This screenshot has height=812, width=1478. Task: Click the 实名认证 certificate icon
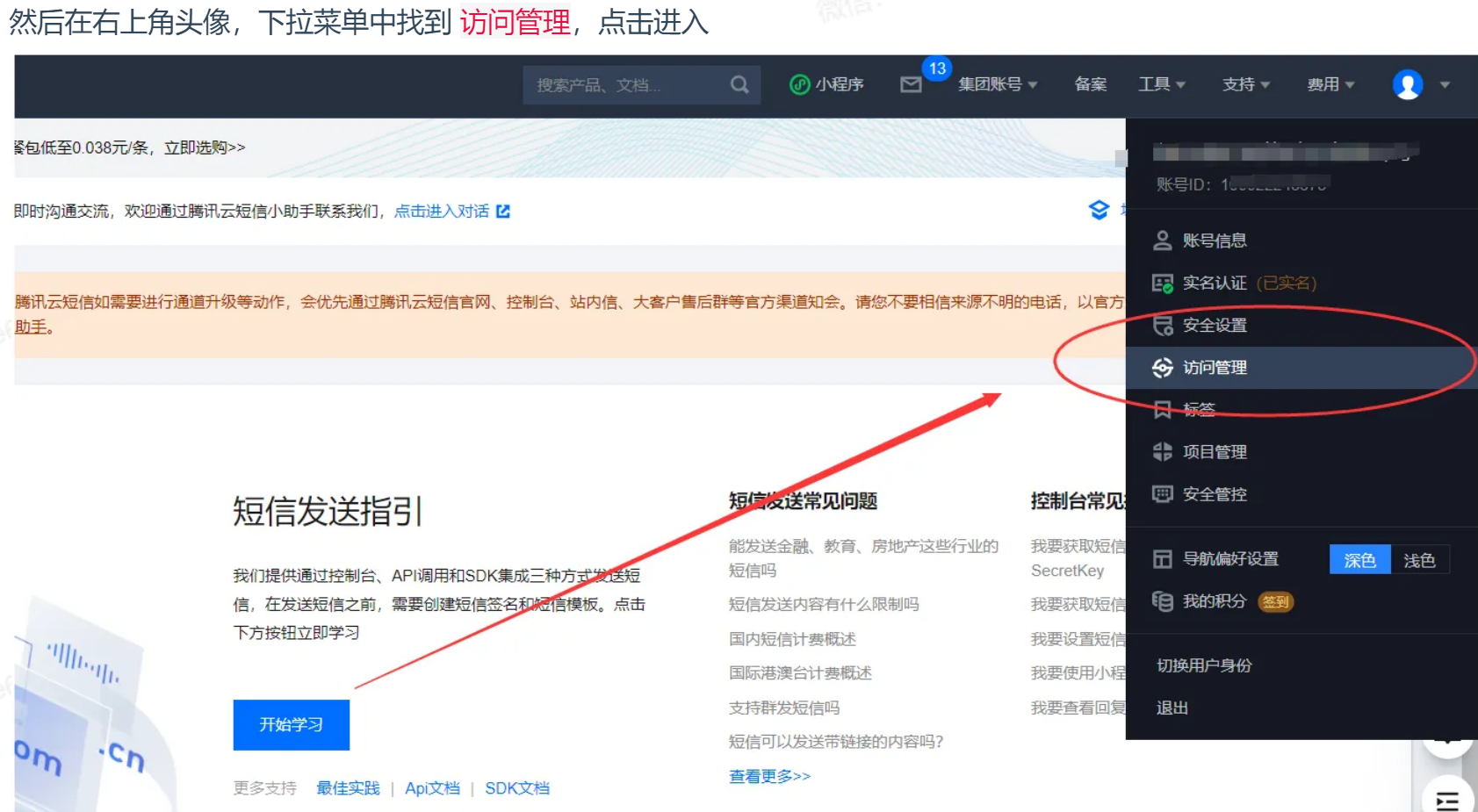click(x=1163, y=283)
